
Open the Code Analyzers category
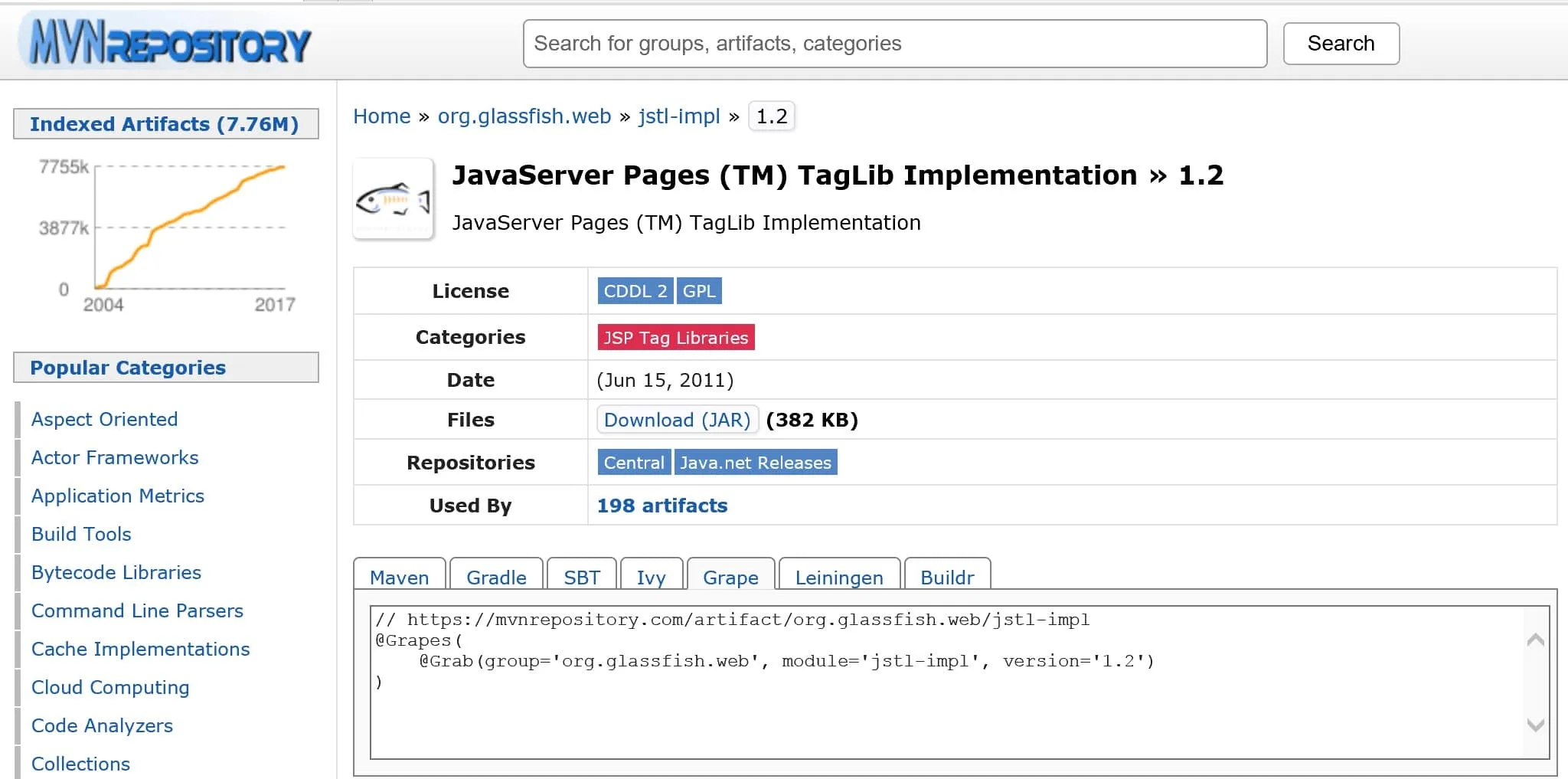pos(102,725)
